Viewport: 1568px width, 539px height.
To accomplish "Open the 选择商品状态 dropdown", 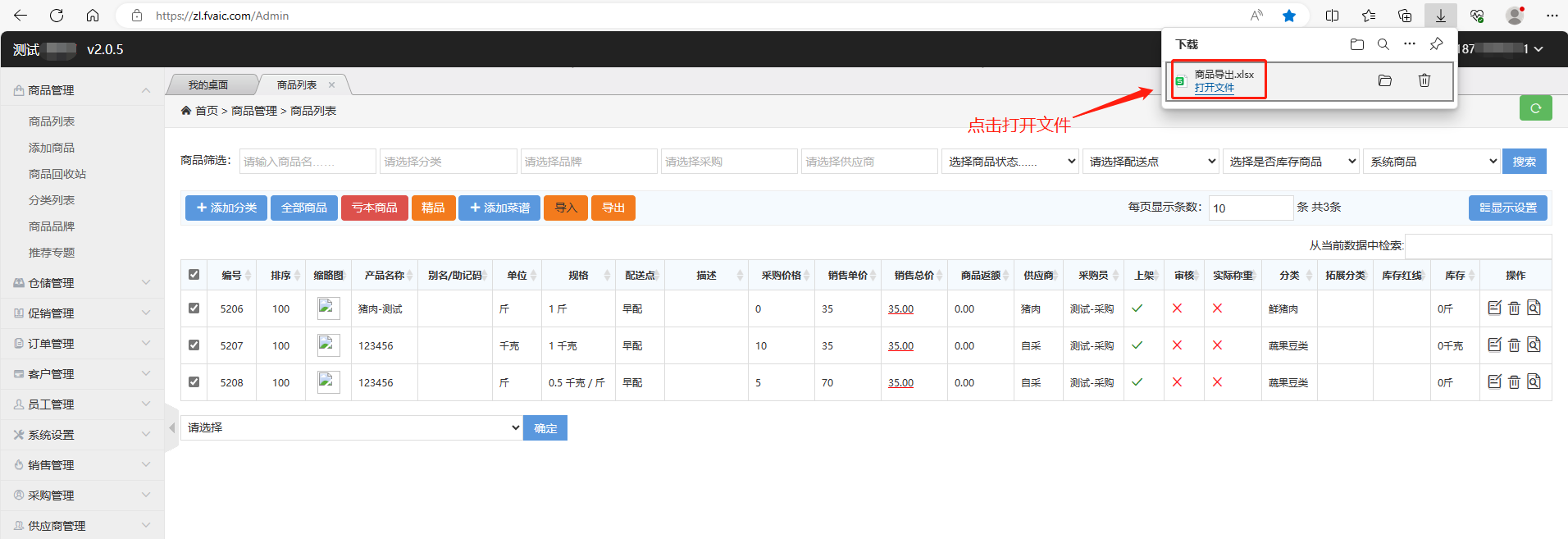I will (1011, 162).
